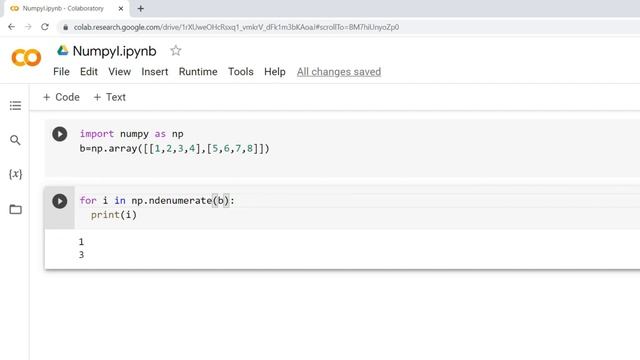This screenshot has width=640, height=360.
Task: Add a new Code cell
Action: 61,97
